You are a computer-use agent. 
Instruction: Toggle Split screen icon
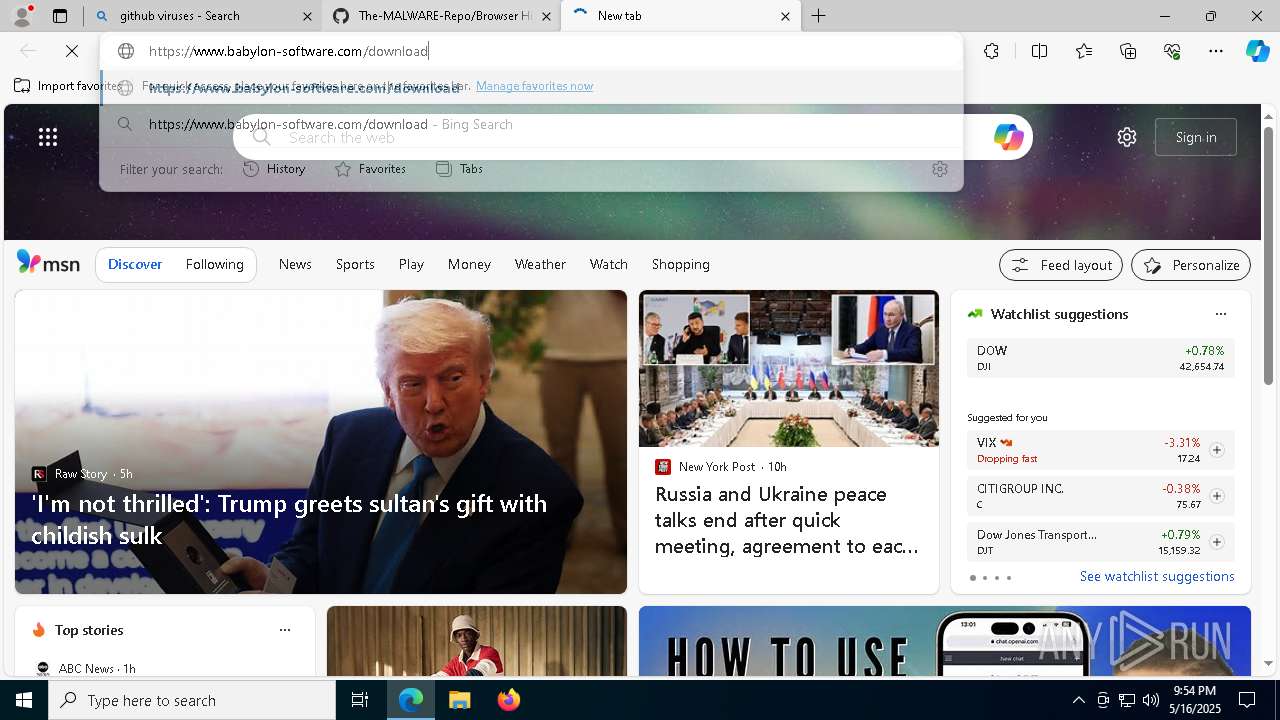pos(1039,51)
